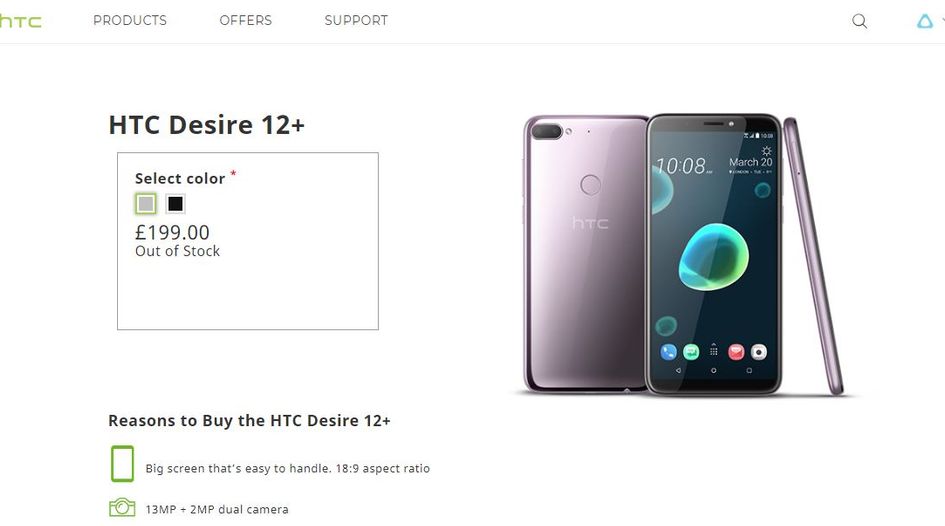Click the Out of Stock label
The image size is (945, 526).
(177, 251)
